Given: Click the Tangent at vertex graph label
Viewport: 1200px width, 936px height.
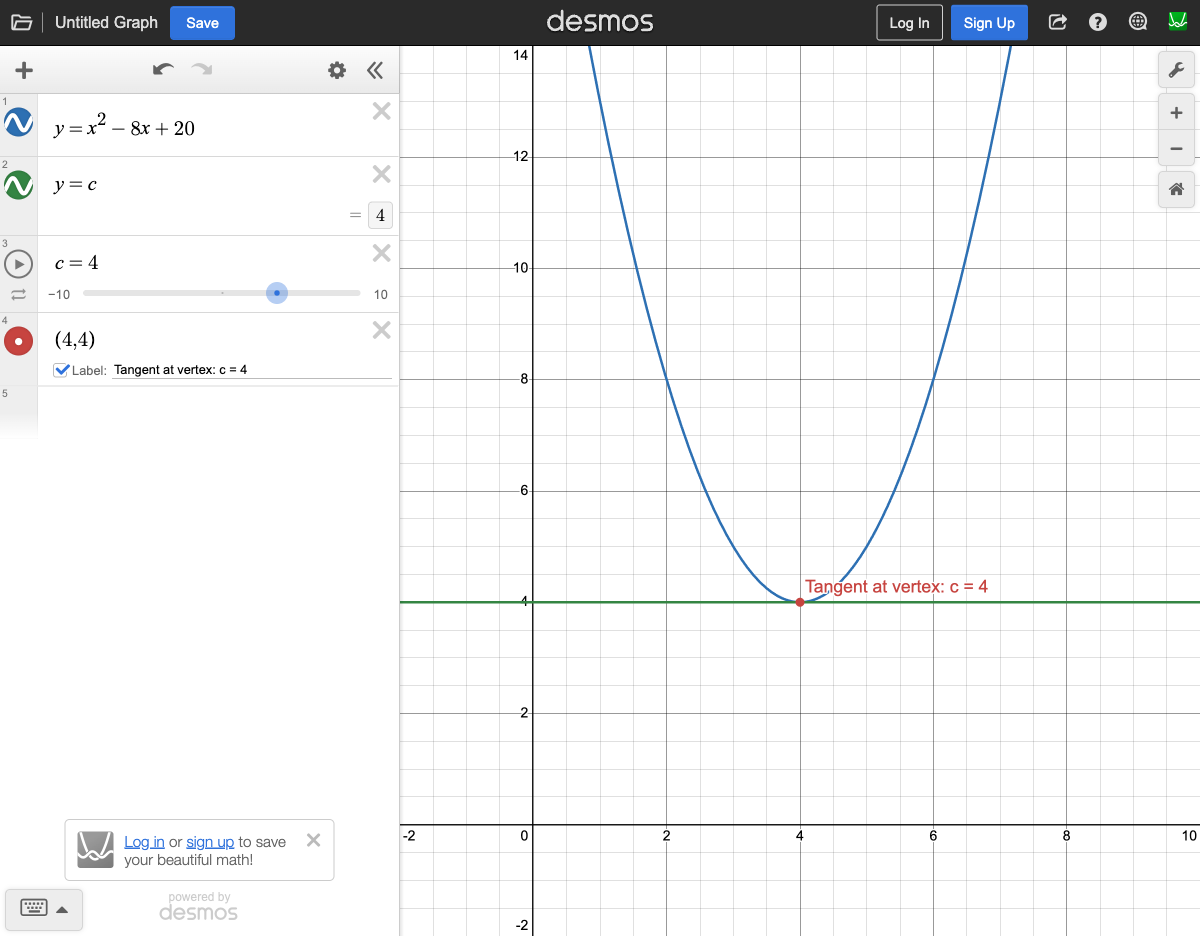Looking at the screenshot, I should 896,587.
